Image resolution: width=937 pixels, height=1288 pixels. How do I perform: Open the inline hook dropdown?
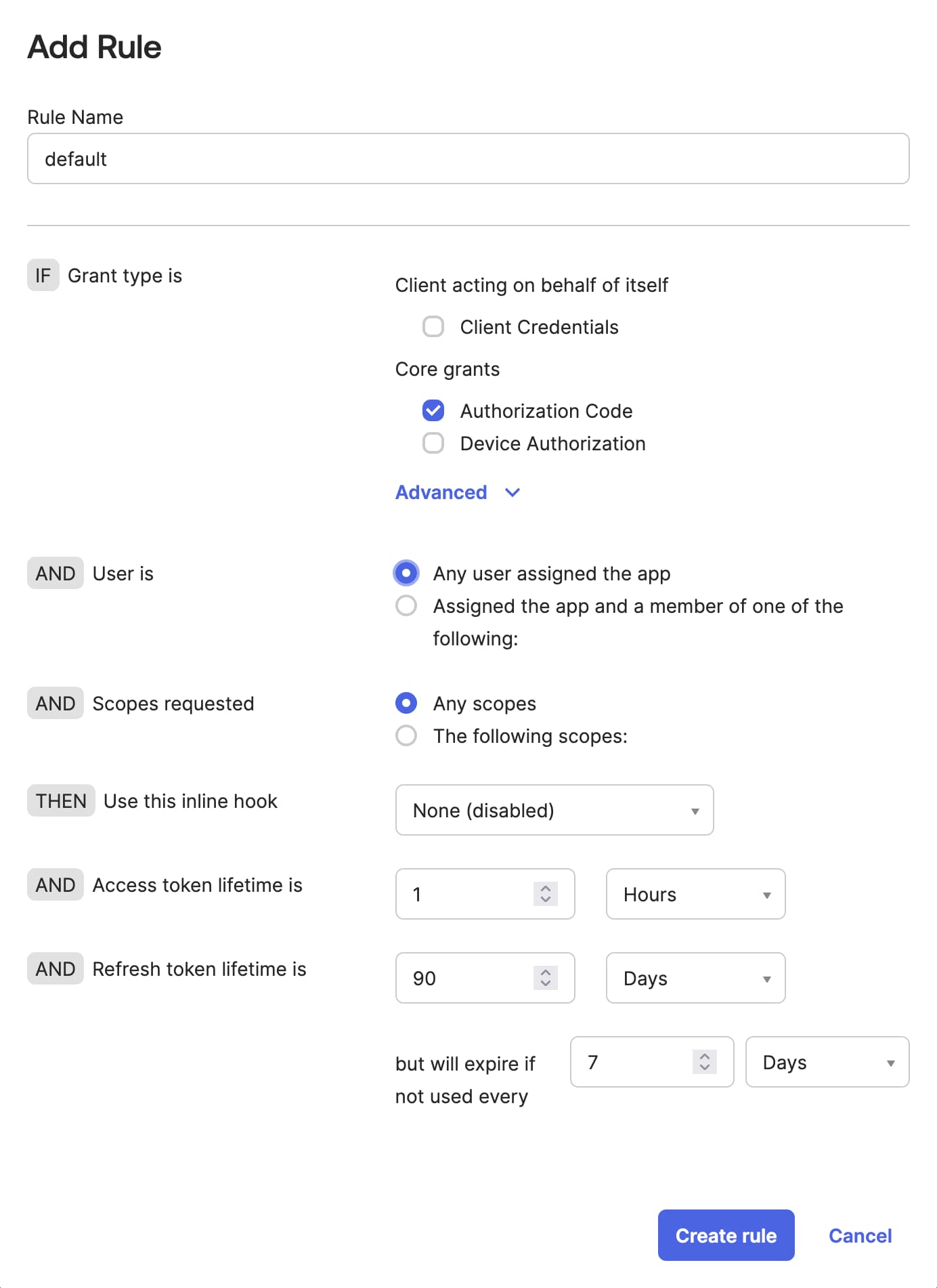pos(554,810)
